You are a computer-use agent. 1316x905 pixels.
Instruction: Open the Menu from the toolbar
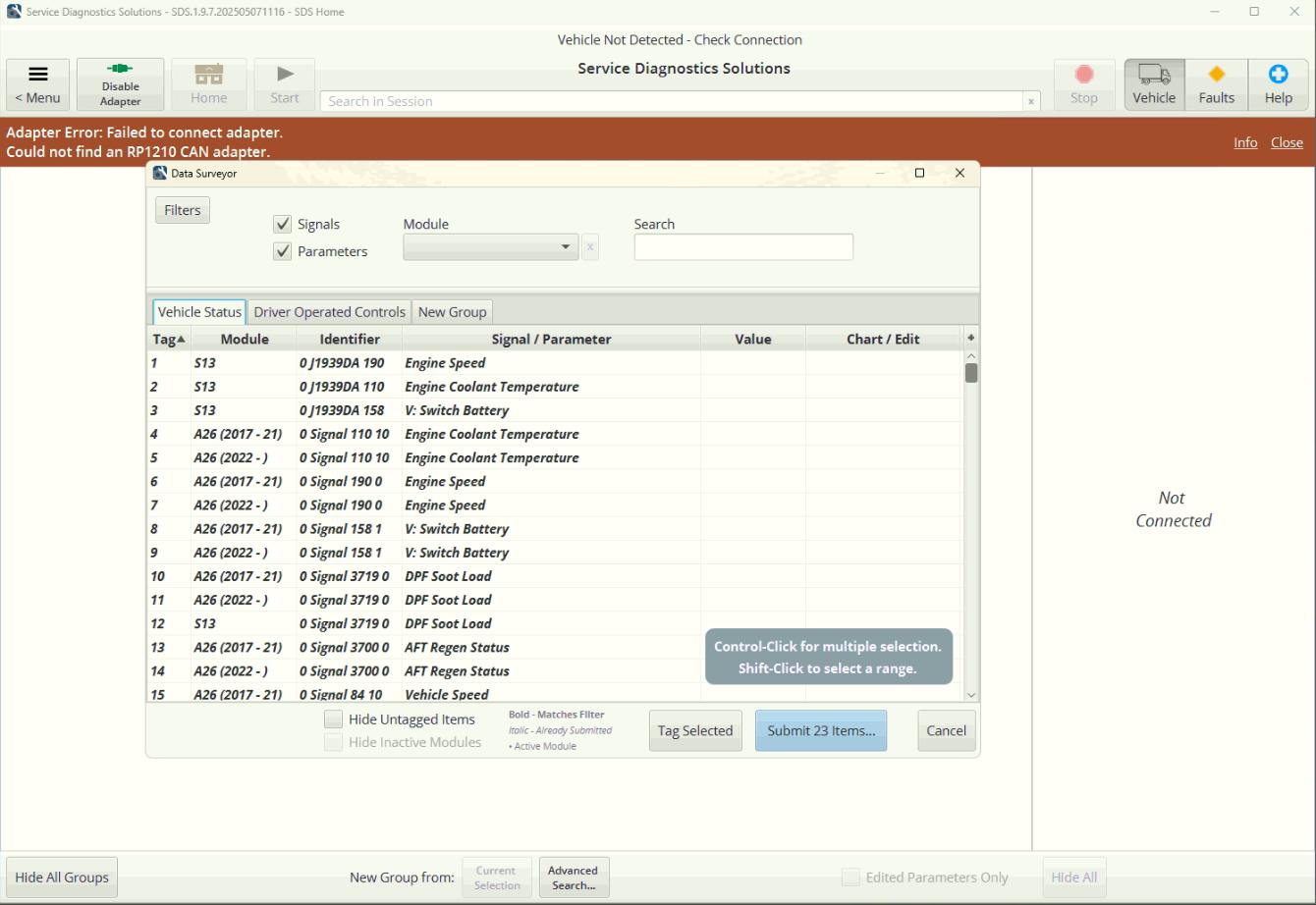pyautogui.click(x=36, y=83)
